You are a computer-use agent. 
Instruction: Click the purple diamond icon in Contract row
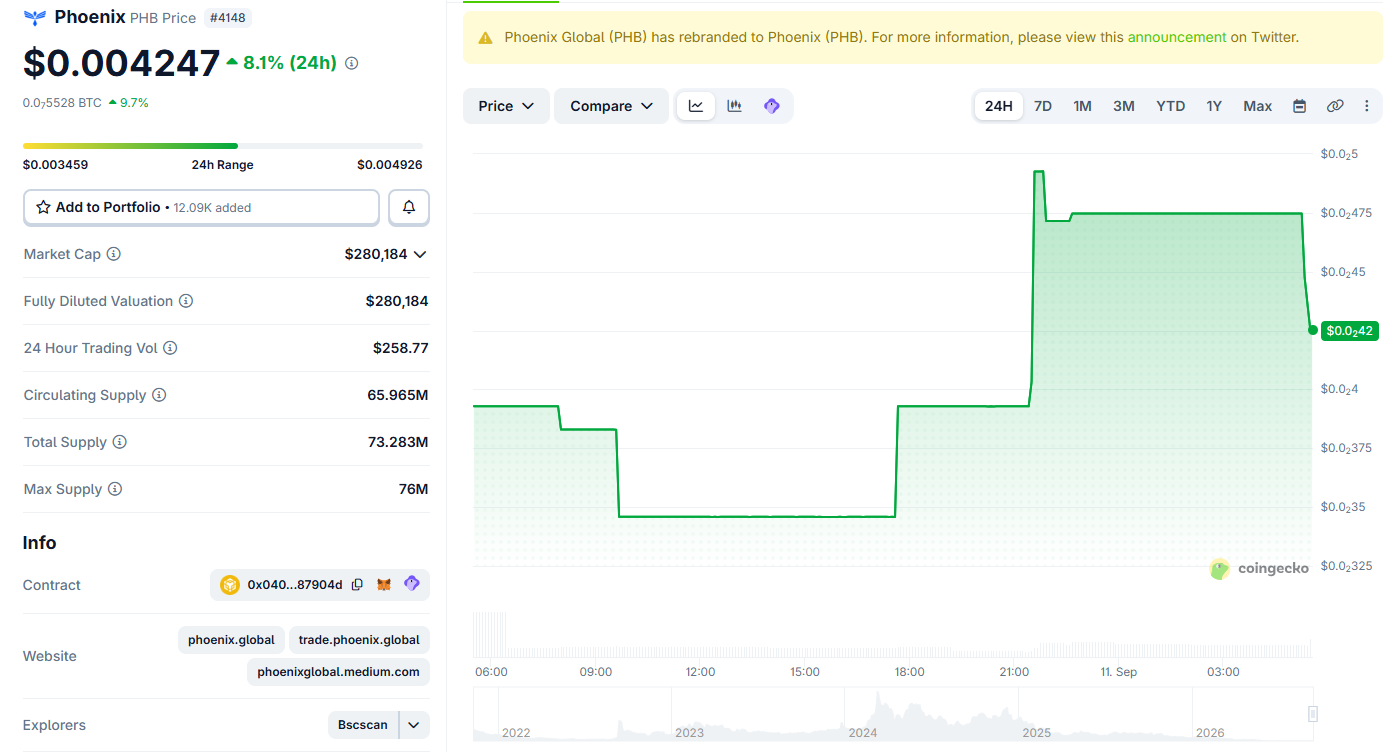click(x=411, y=584)
